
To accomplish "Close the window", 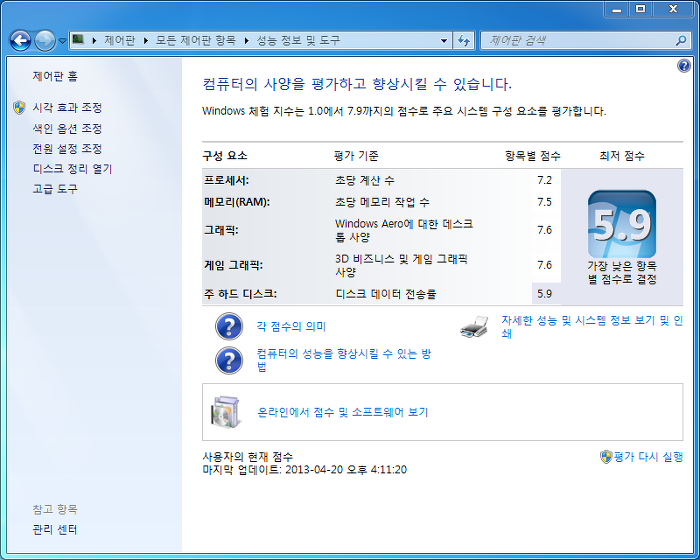I will [673, 9].
